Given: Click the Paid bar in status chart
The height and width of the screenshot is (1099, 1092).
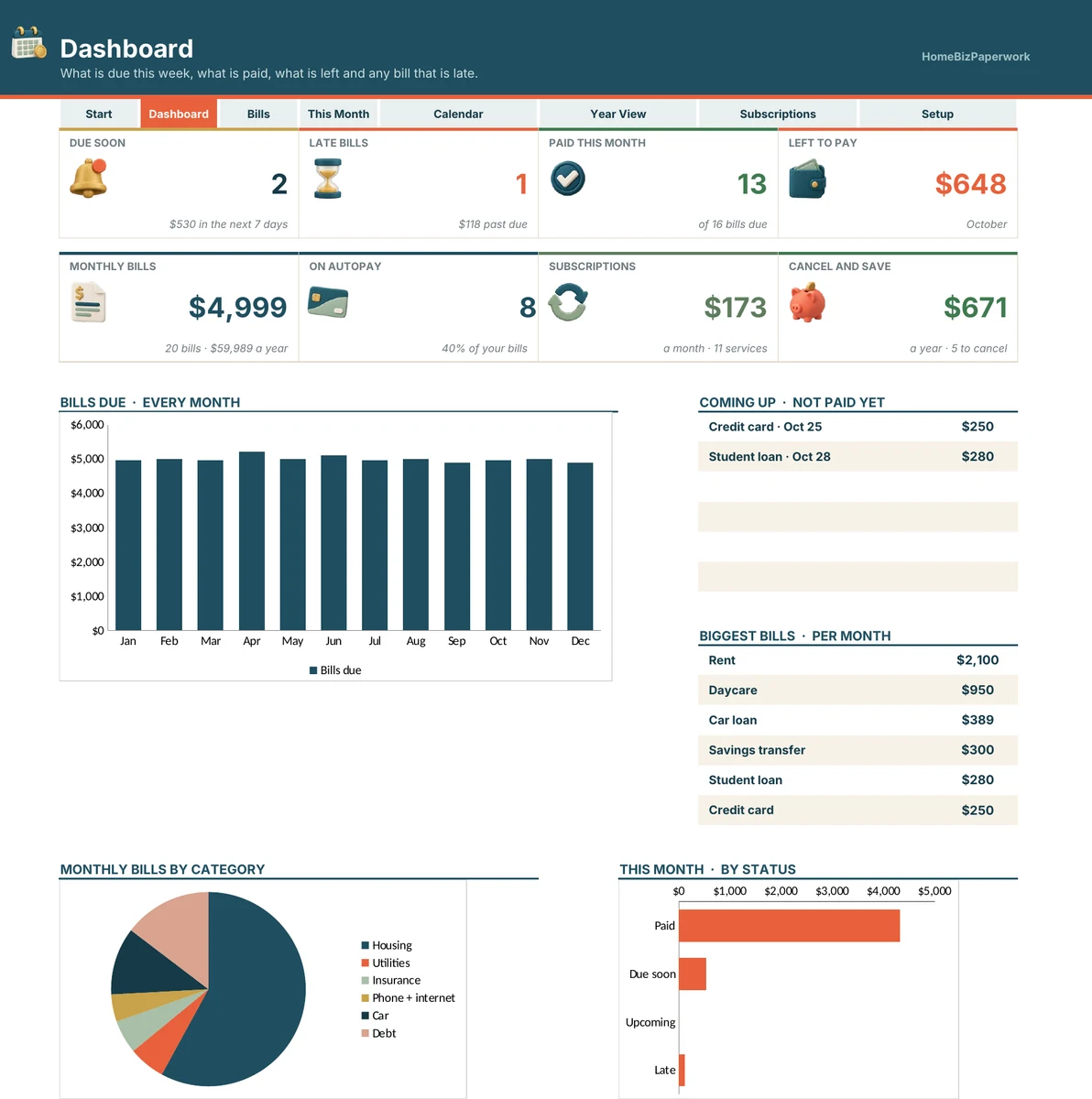Looking at the screenshot, I should pyautogui.click(x=790, y=925).
